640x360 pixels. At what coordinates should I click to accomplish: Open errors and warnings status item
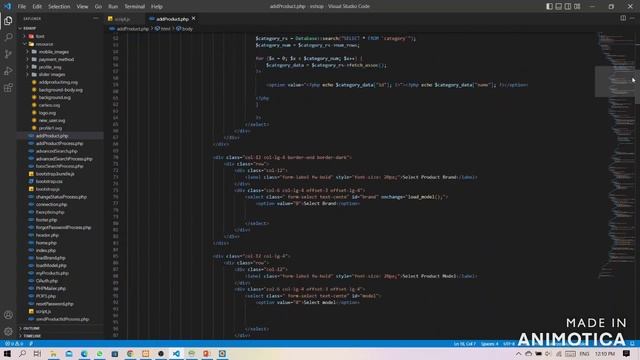pyautogui.click(x=14, y=344)
